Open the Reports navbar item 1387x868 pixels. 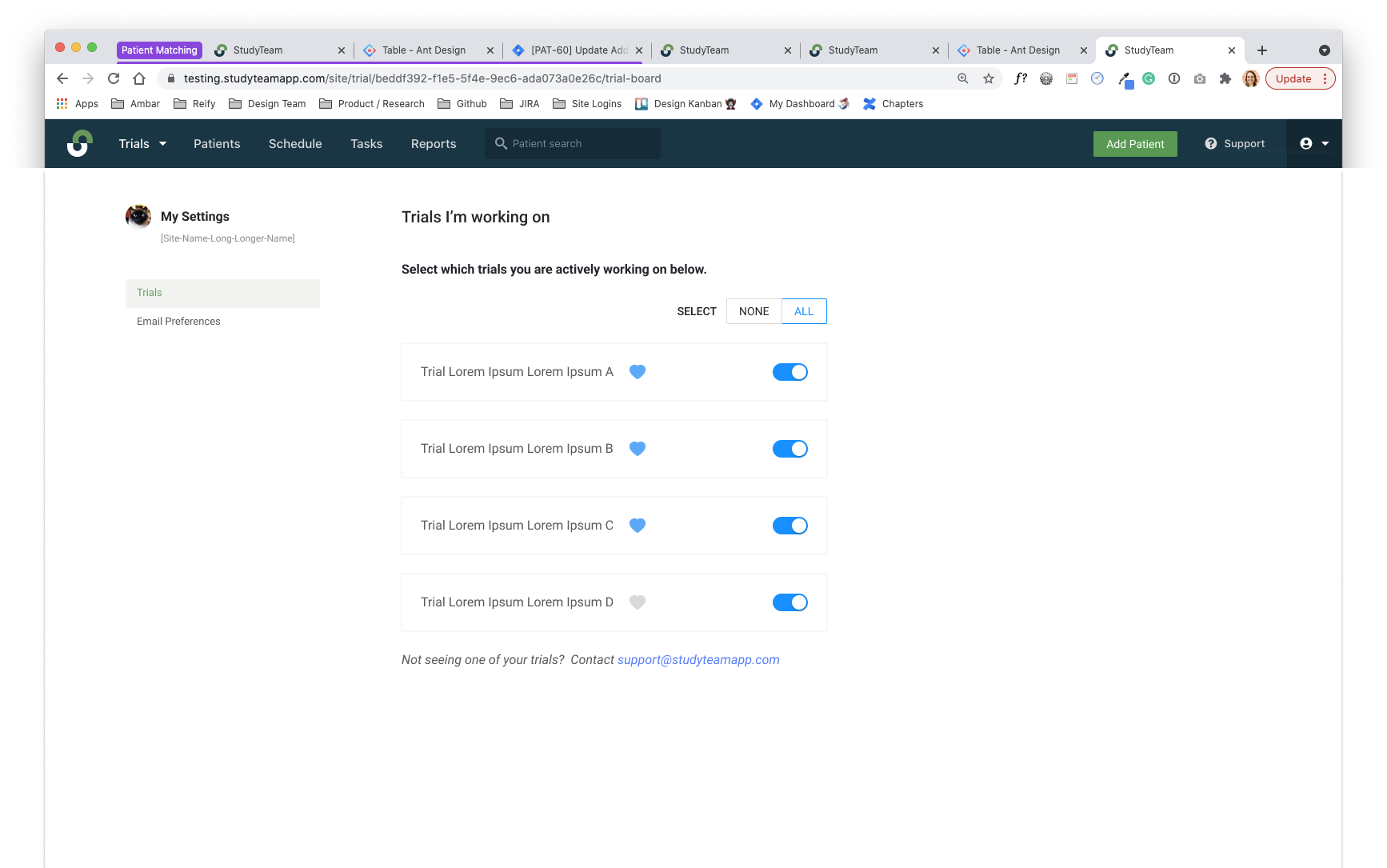[x=434, y=144]
